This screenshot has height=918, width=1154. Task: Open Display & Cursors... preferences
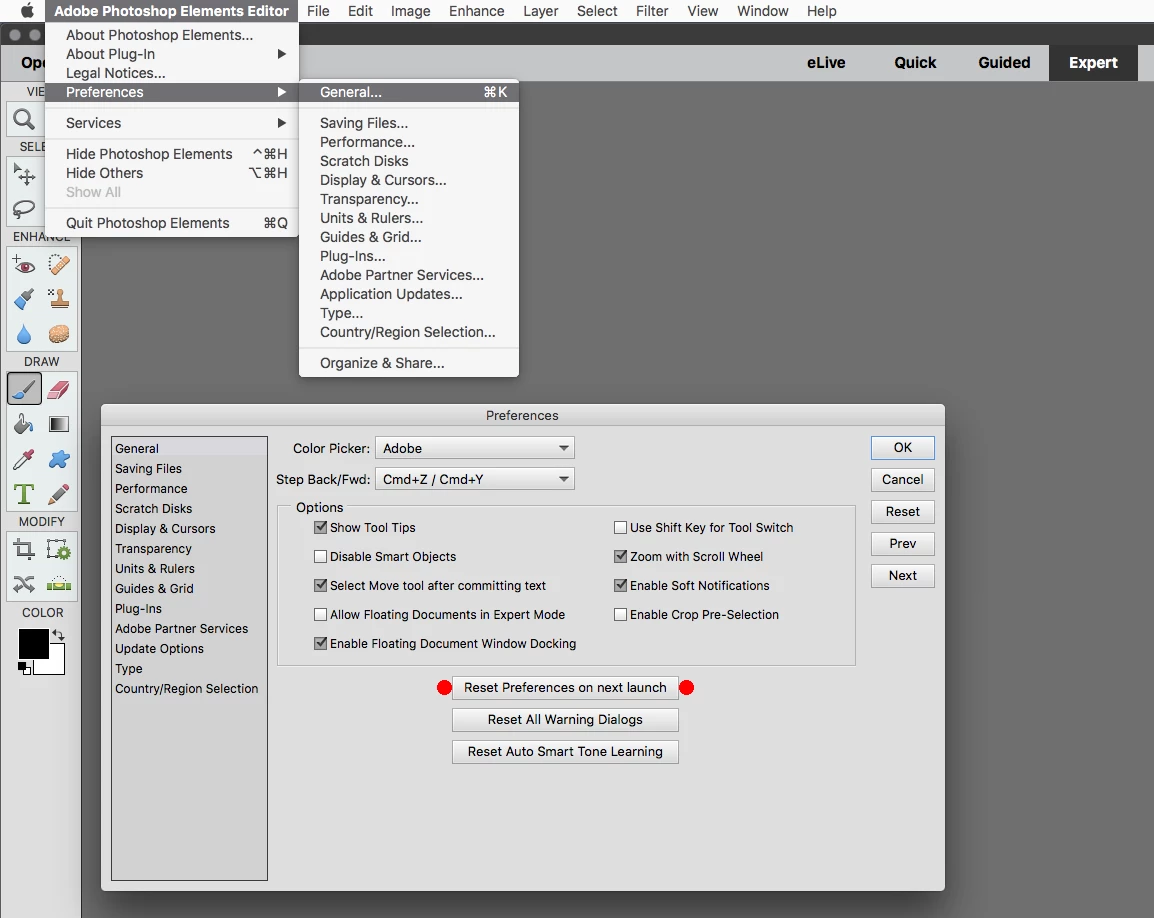(x=409, y=180)
